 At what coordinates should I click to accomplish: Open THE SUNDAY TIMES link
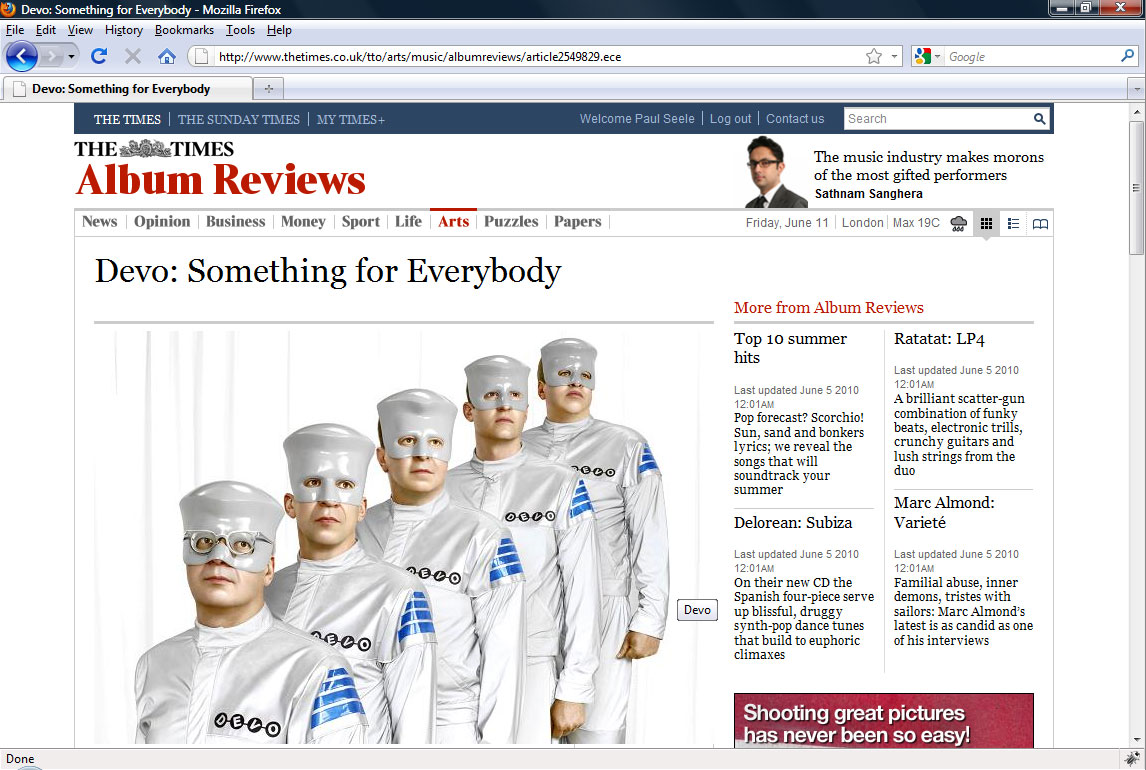coord(238,119)
